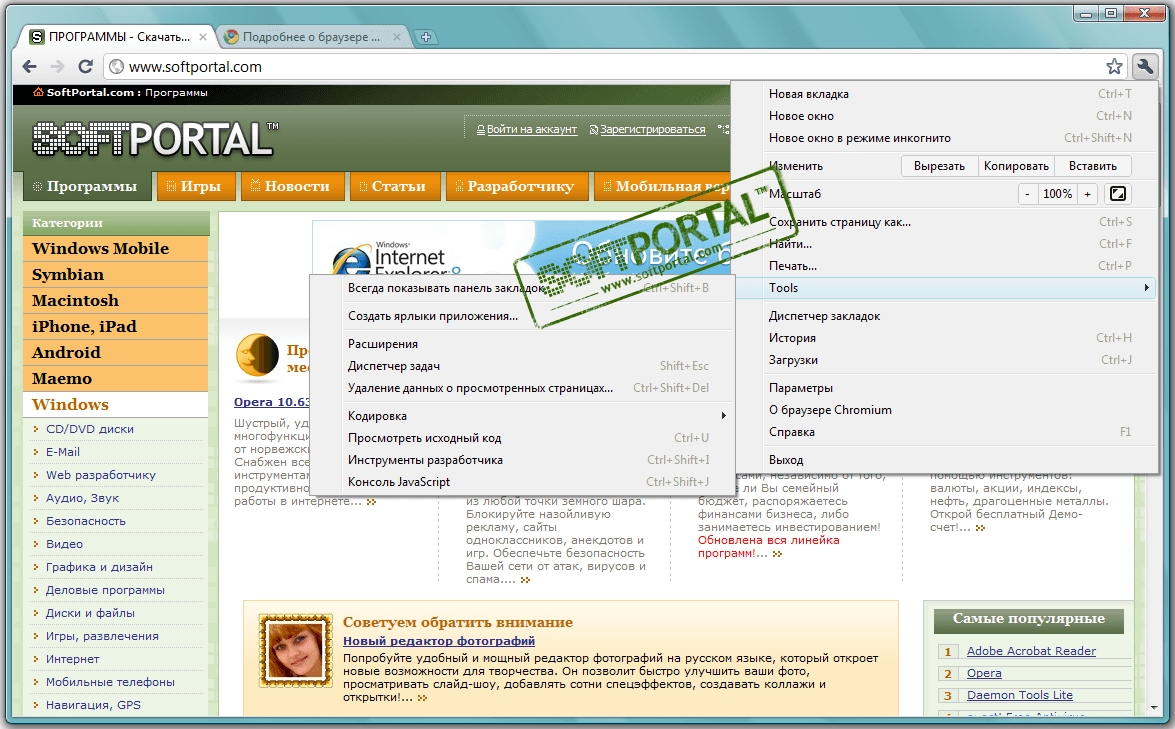Open Консоль JavaScript
This screenshot has height=729, width=1175.
(x=522, y=482)
